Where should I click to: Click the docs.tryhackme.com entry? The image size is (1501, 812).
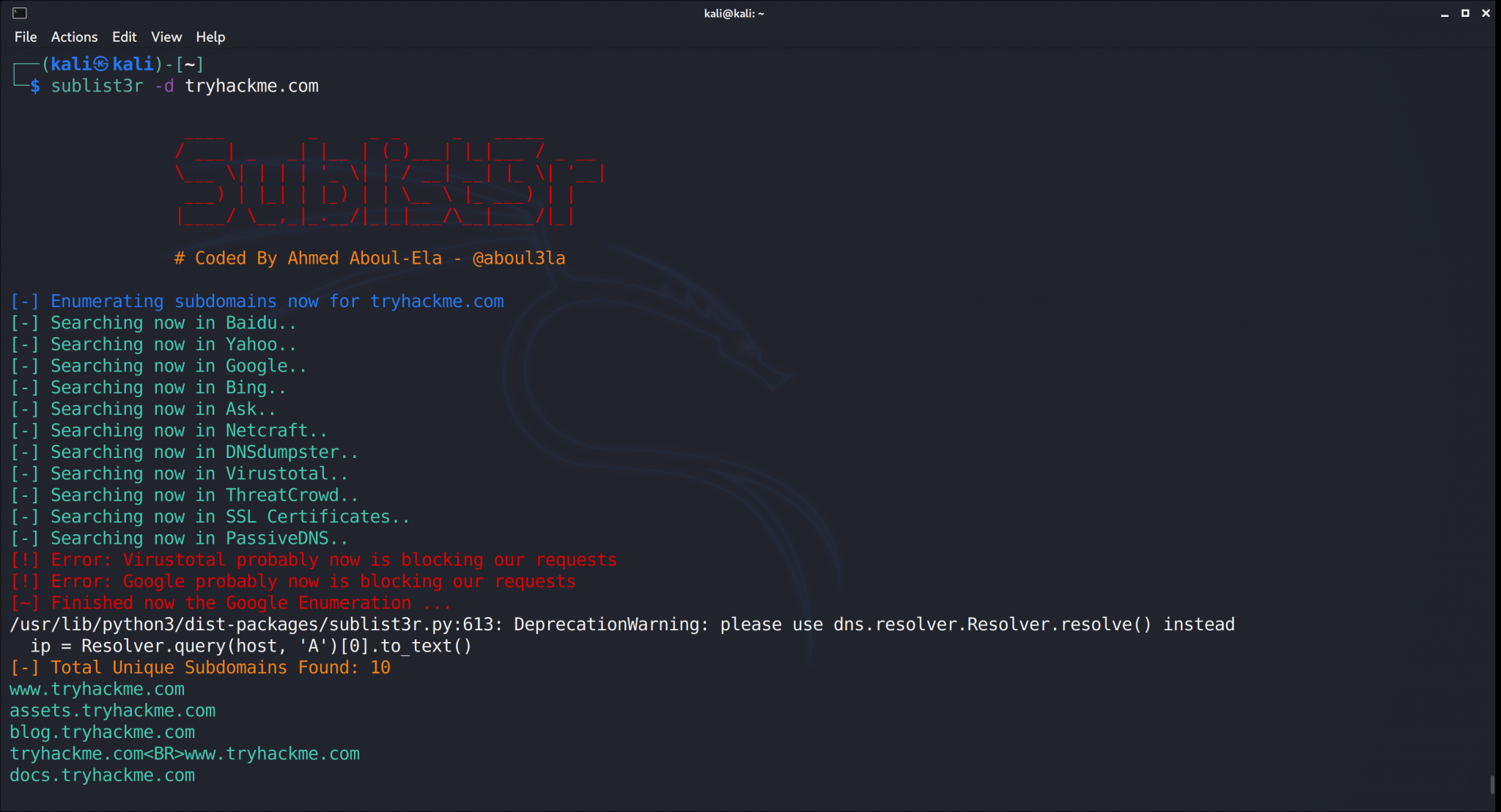(102, 775)
